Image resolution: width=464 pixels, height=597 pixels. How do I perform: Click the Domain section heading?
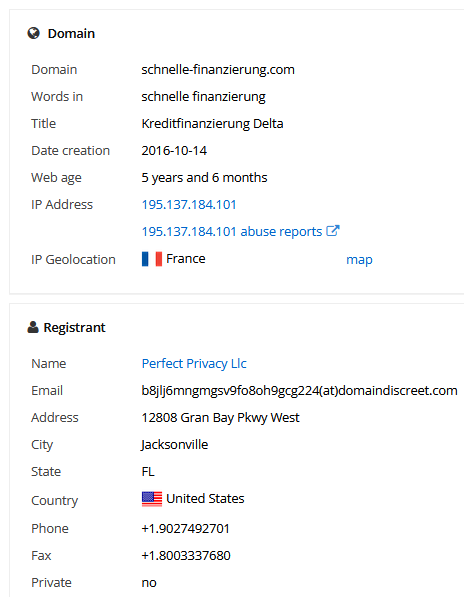(71, 34)
